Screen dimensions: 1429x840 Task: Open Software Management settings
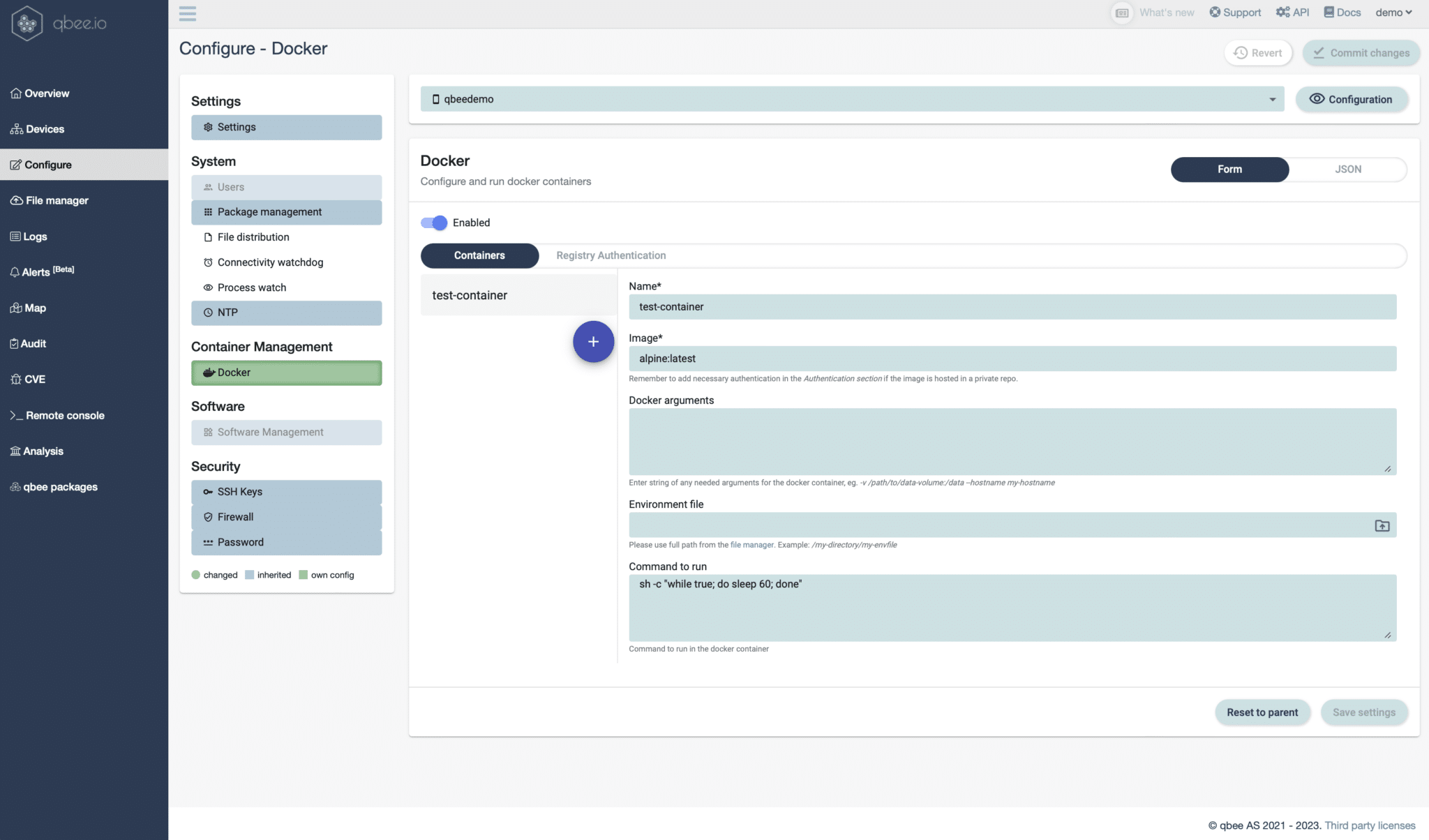286,433
